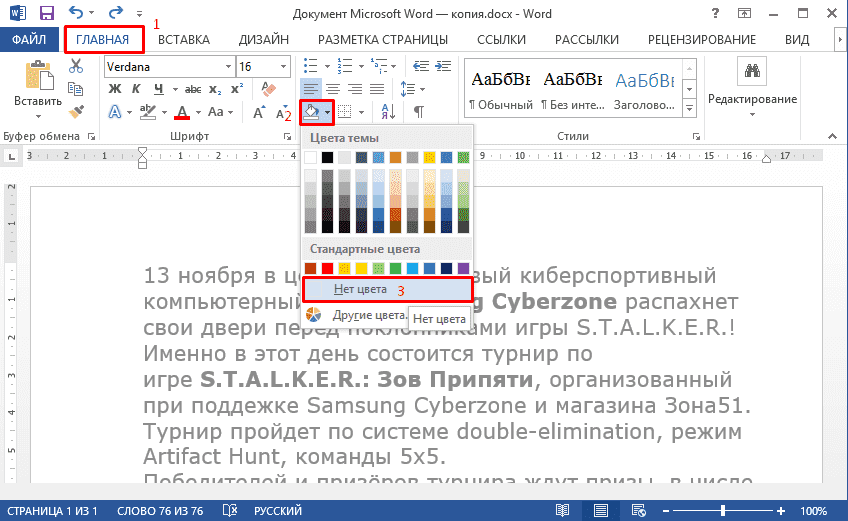
Task: Collapse the ribbon with the arrow
Action: pos(832,136)
